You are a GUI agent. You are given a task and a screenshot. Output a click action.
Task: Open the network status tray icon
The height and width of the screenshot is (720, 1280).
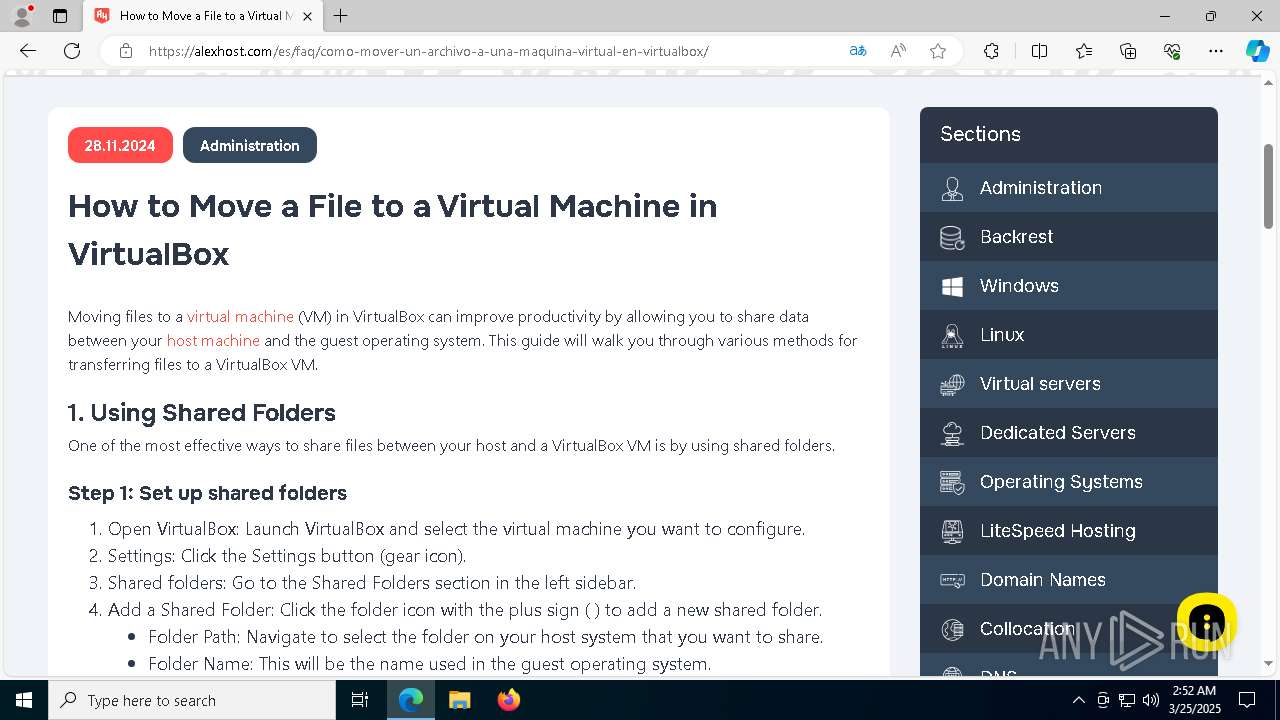1127,700
